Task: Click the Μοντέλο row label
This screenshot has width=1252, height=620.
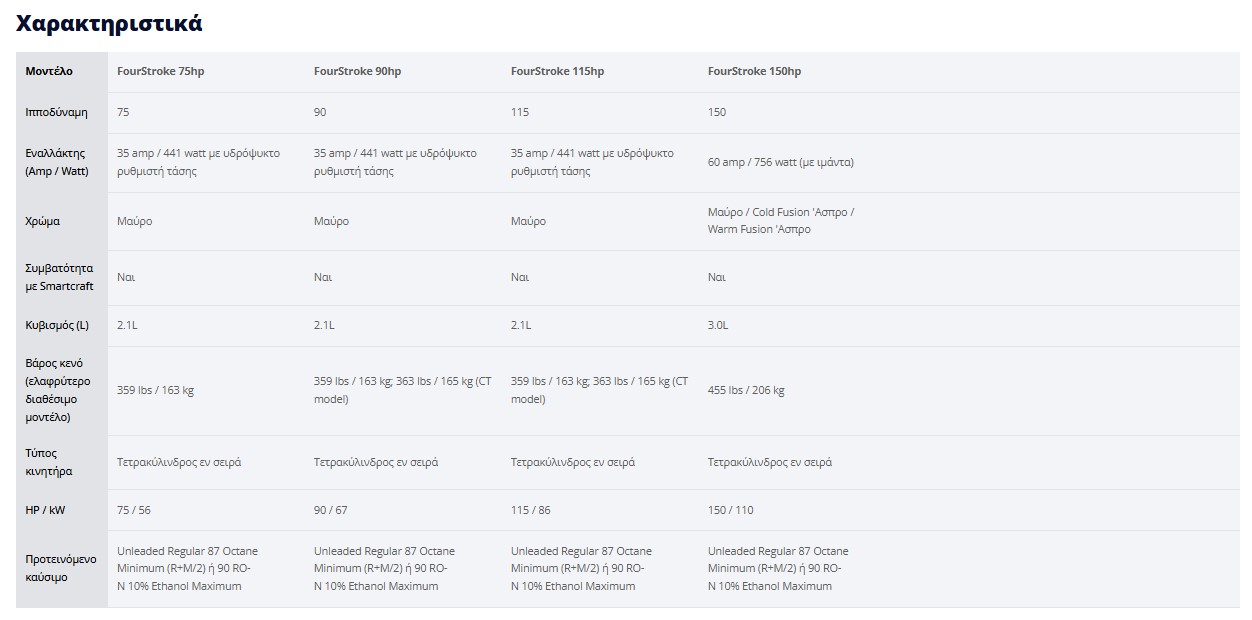Action: coord(50,72)
